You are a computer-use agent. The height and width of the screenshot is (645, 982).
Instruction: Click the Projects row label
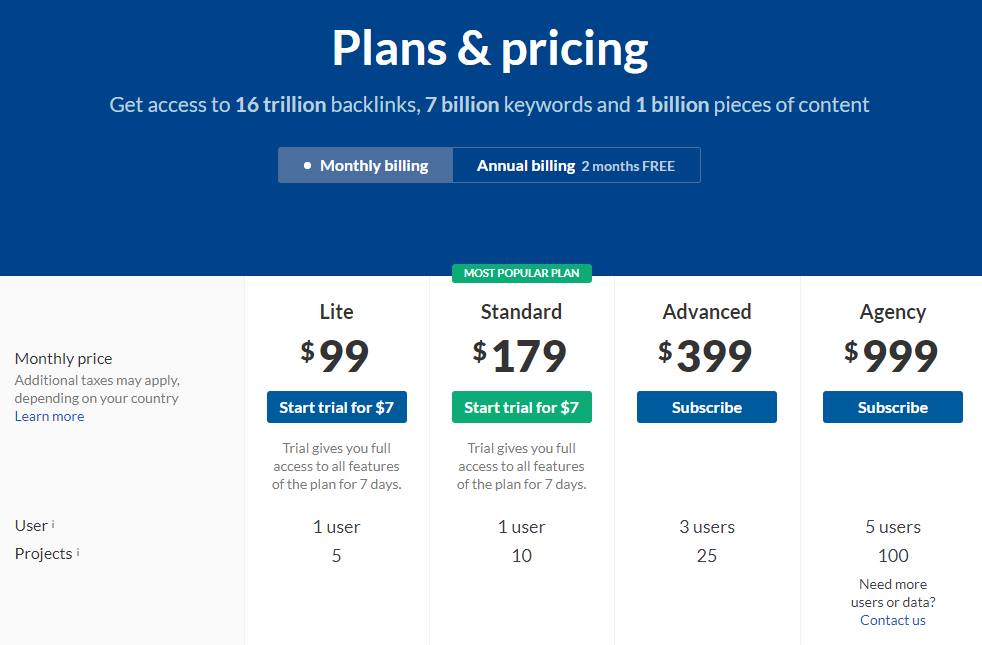click(43, 554)
